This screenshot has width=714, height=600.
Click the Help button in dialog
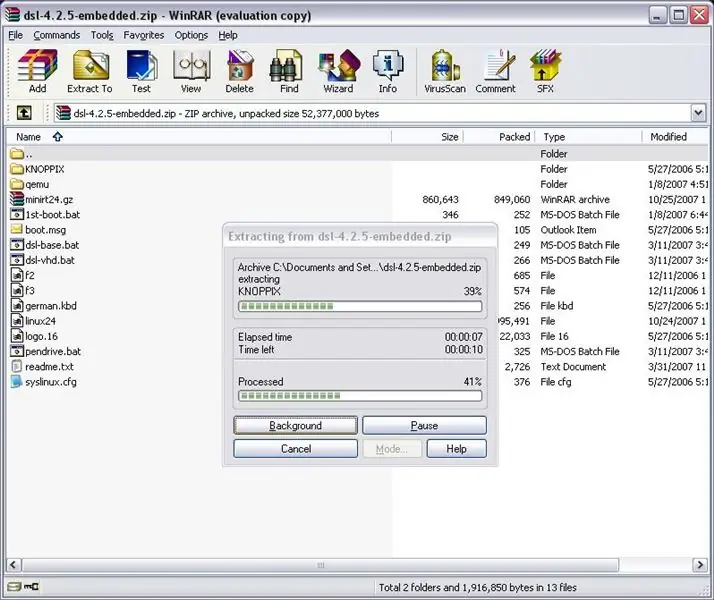456,448
